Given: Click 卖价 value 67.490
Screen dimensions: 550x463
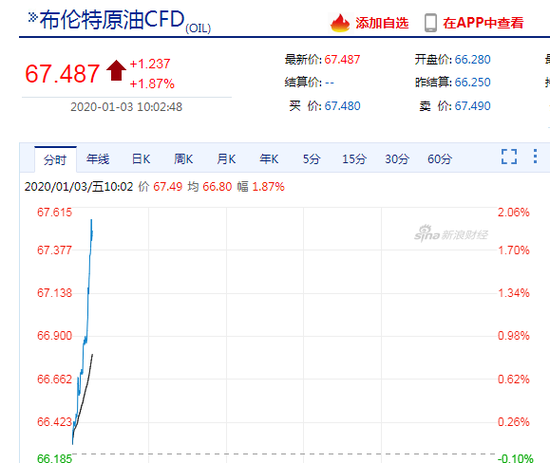Looking at the screenshot, I should [x=472, y=106].
